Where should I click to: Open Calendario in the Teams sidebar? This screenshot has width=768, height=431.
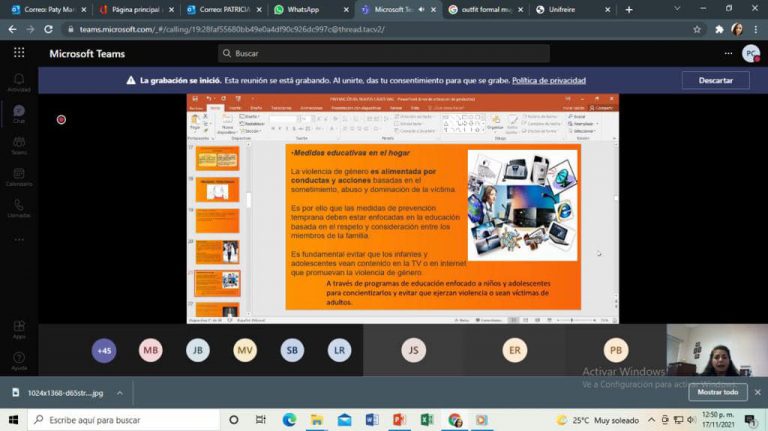coord(18,176)
